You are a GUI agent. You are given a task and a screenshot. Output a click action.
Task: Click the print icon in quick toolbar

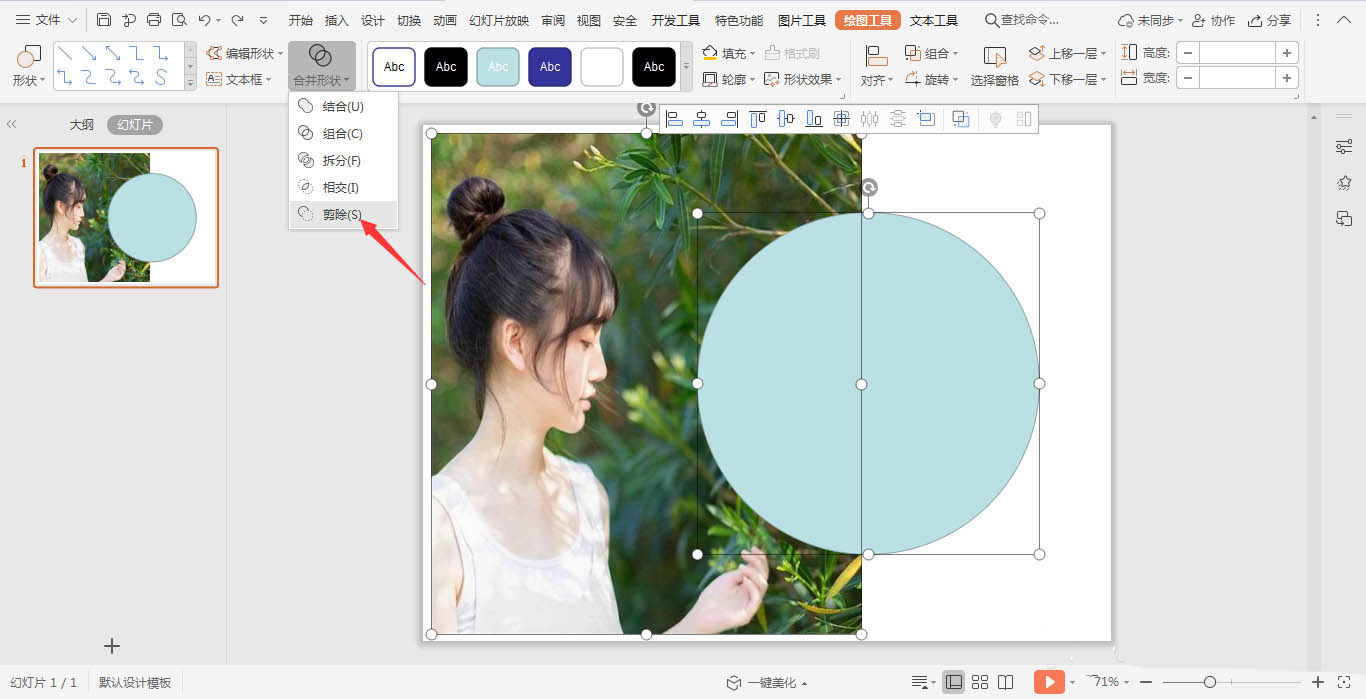coord(154,20)
